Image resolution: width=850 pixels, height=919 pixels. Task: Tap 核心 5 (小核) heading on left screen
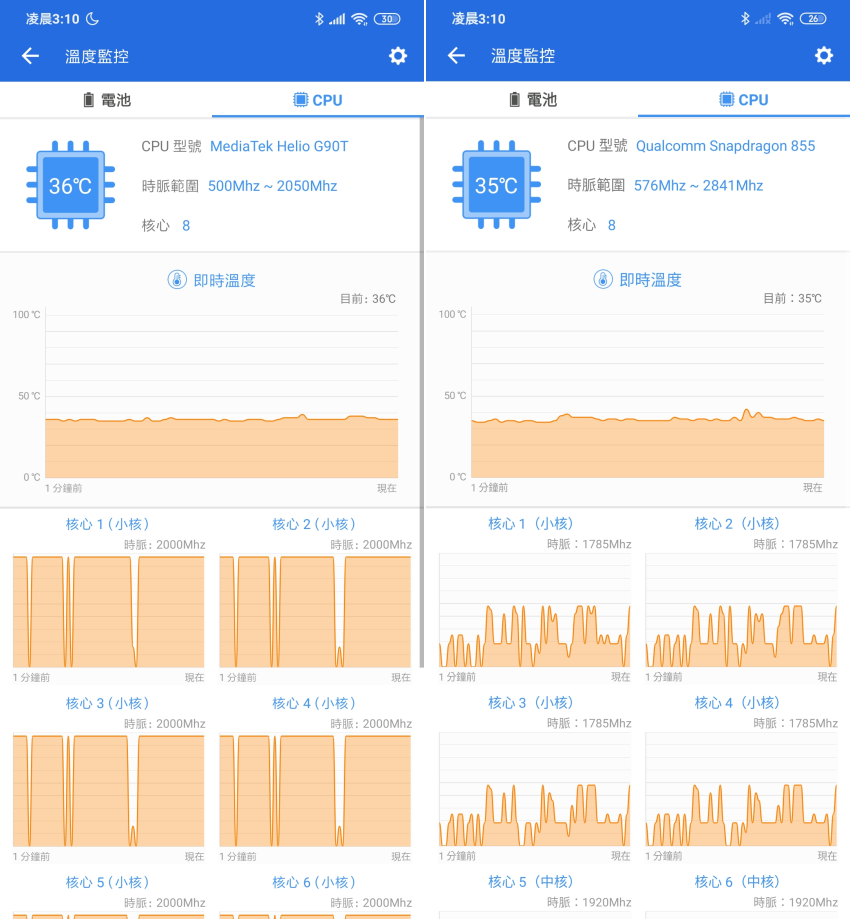[x=107, y=882]
